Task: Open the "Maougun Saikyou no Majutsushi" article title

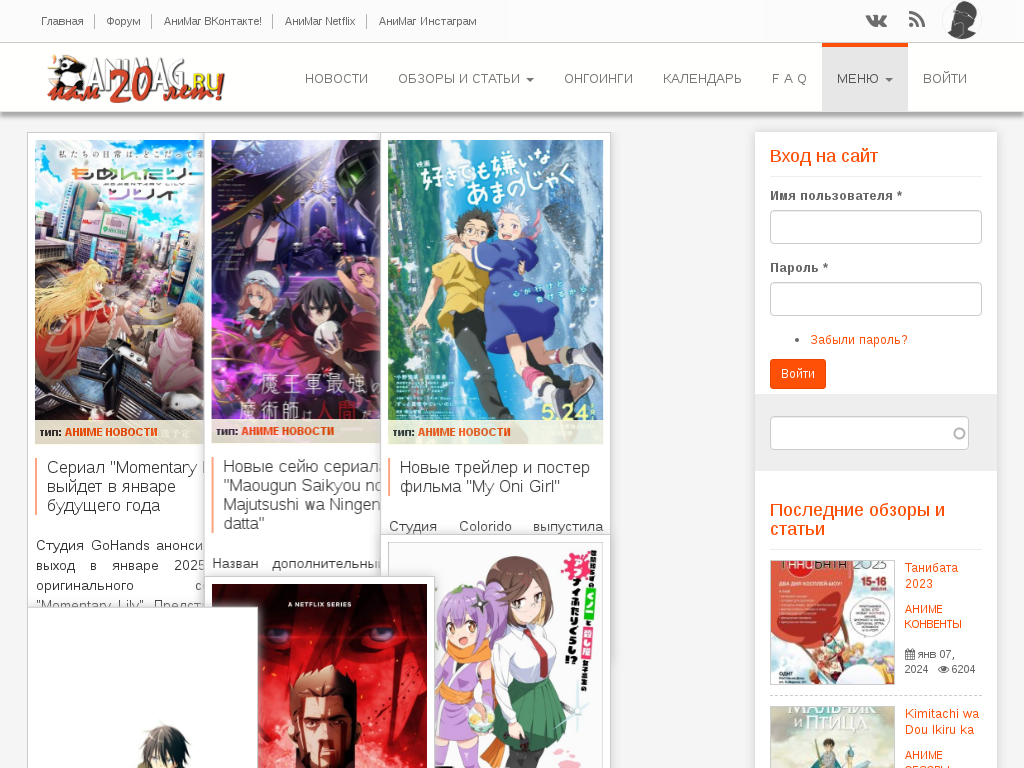Action: click(x=302, y=495)
